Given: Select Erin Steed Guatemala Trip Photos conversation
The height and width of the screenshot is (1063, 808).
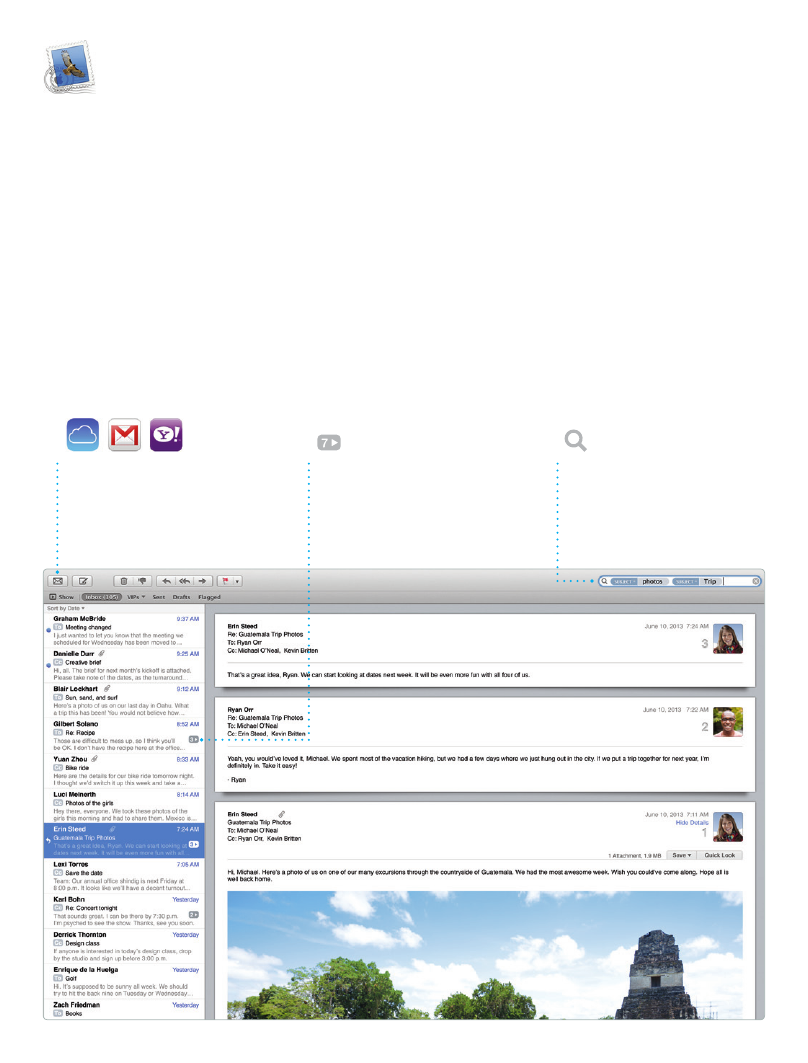Looking at the screenshot, I should [x=125, y=841].
